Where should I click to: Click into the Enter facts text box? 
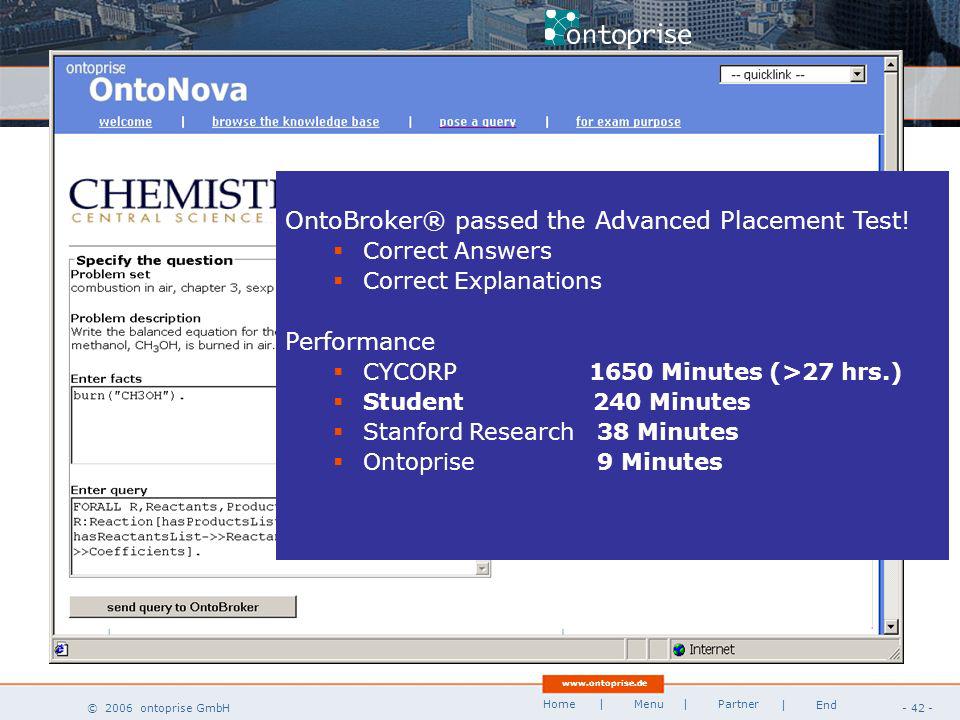tap(174, 425)
